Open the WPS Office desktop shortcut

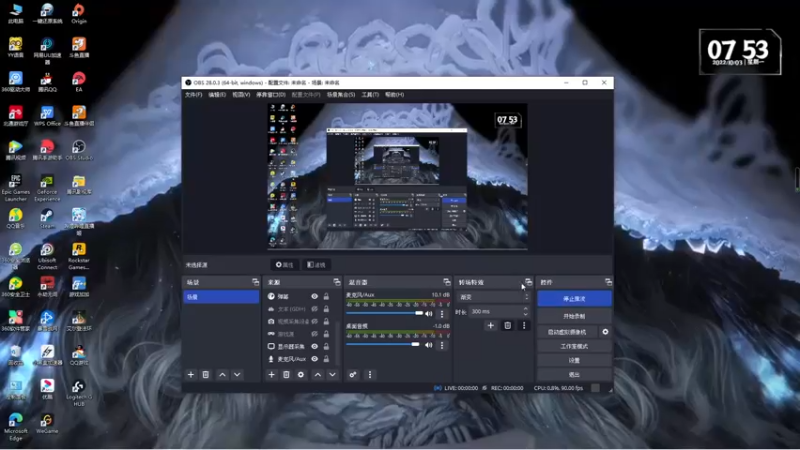(47, 116)
